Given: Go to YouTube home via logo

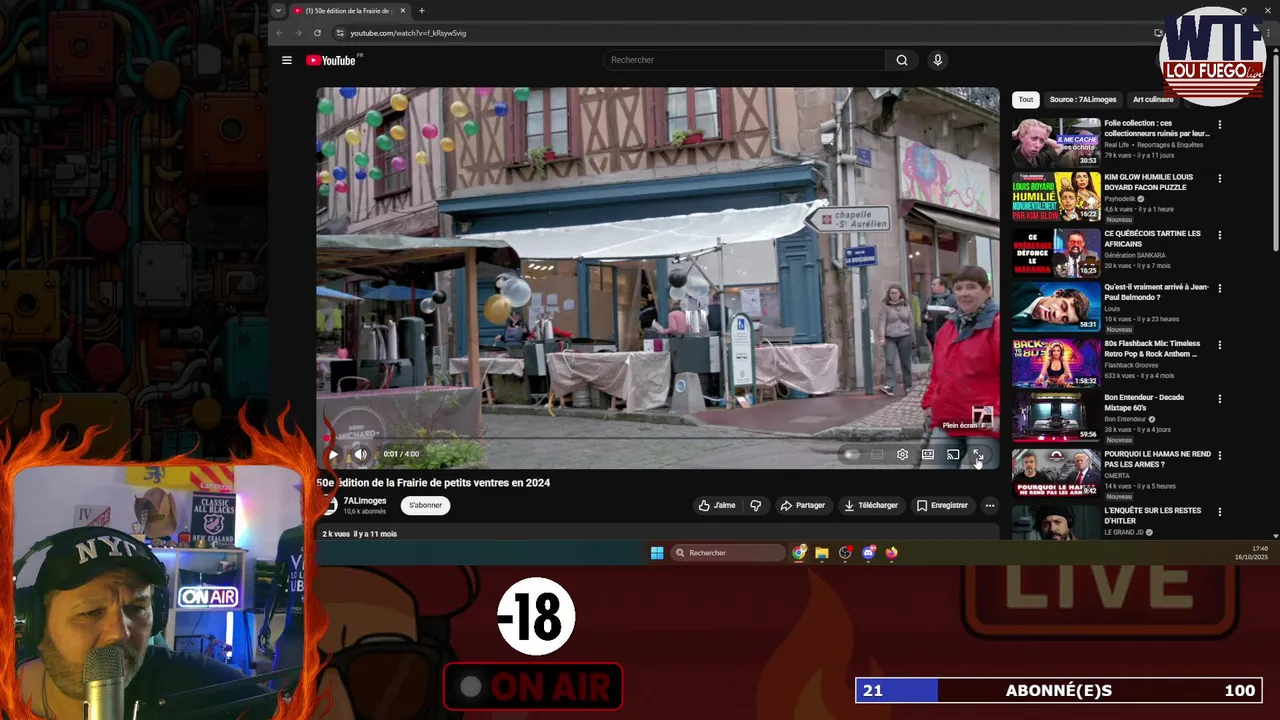Looking at the screenshot, I should [331, 60].
